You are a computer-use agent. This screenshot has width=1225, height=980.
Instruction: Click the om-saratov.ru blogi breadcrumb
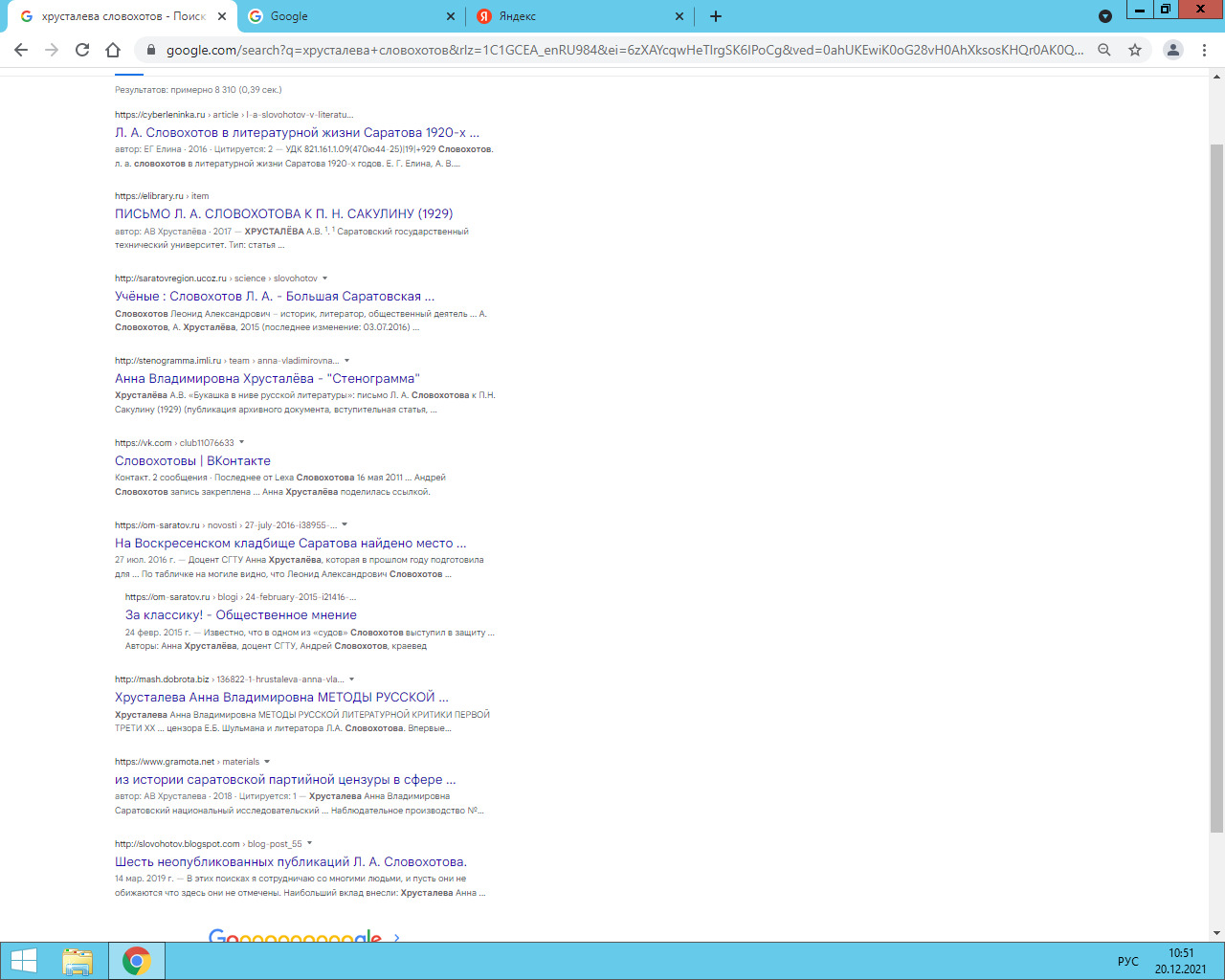(x=241, y=597)
